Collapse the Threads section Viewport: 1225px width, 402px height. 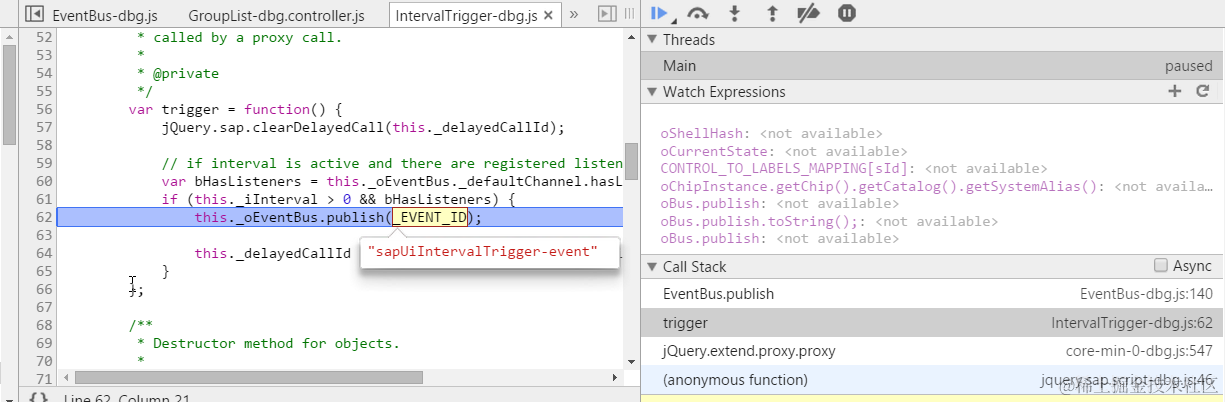651,40
